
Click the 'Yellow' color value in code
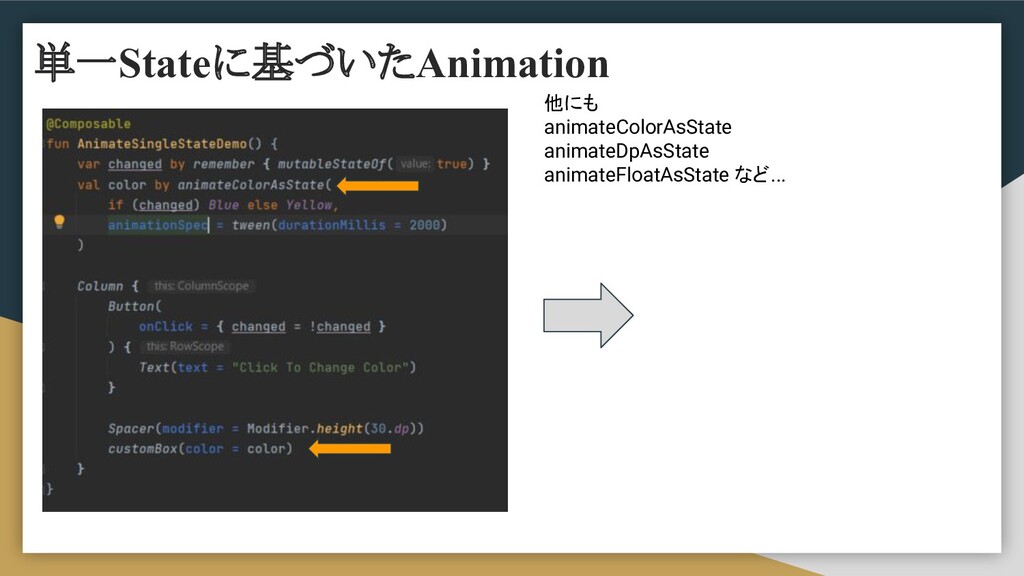click(x=309, y=205)
